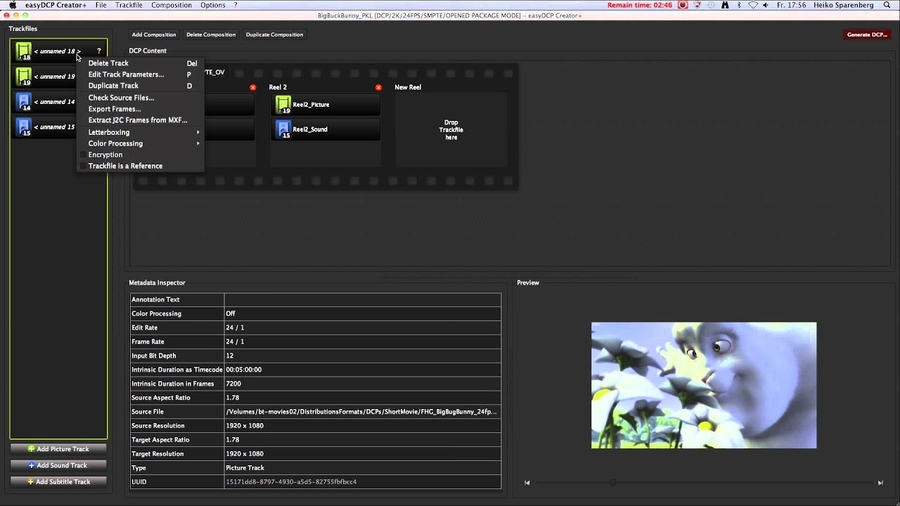Viewport: 900px width, 506px height.
Task: Choose Edit Track Parameters from context menu
Action: point(141,74)
